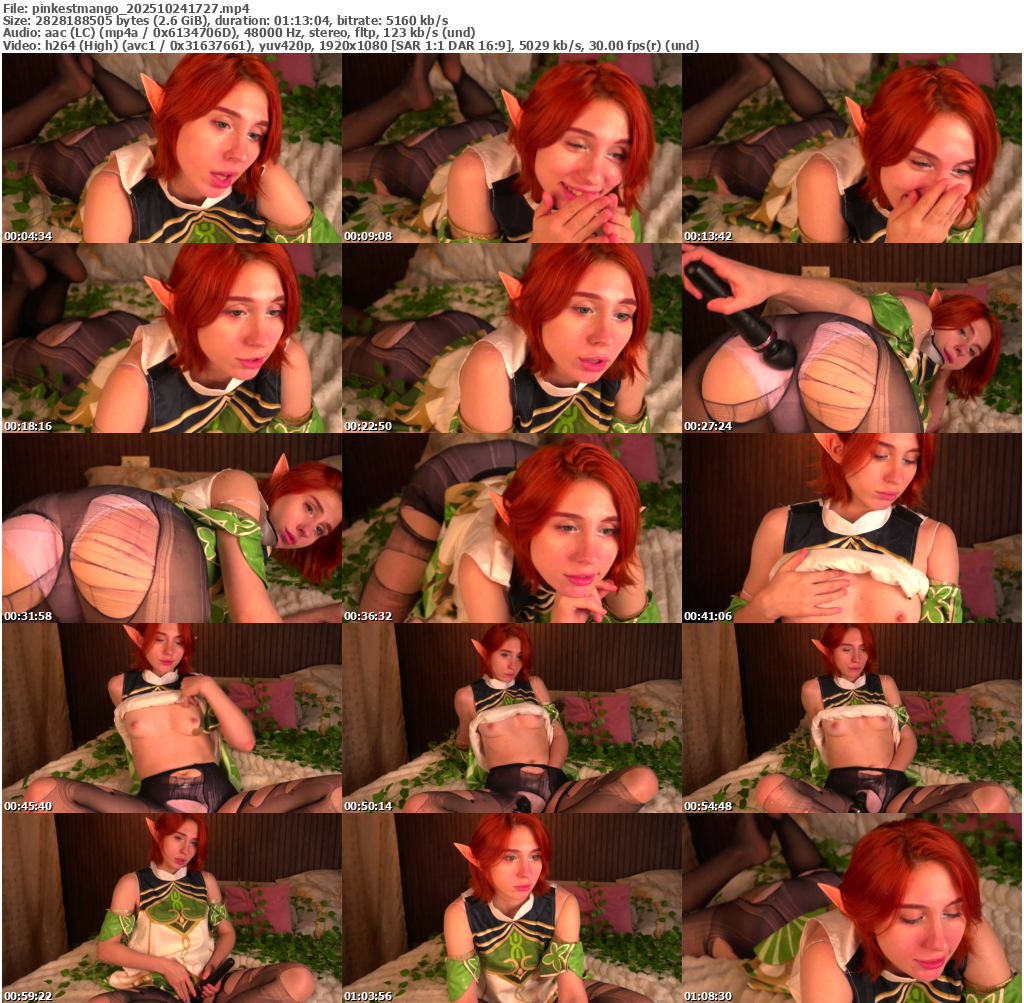The height and width of the screenshot is (1003, 1024).
Task: Choose the frame thumbnail stamped 00:22:50
Action: click(x=511, y=338)
